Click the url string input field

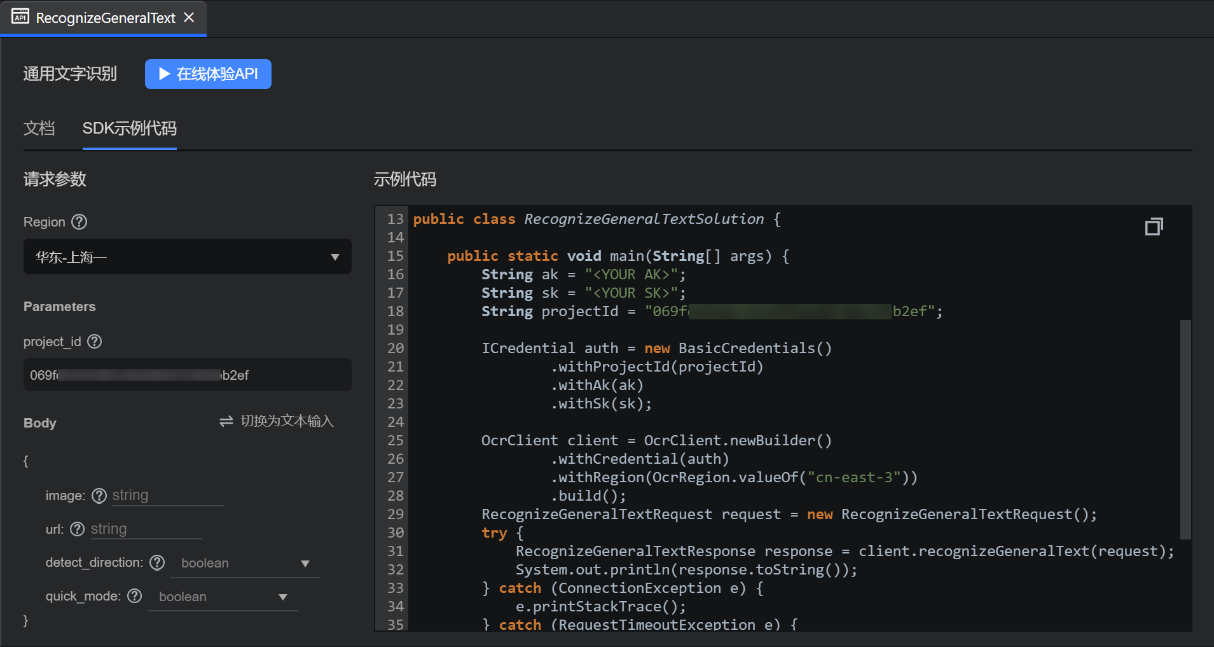pyautogui.click(x=146, y=529)
